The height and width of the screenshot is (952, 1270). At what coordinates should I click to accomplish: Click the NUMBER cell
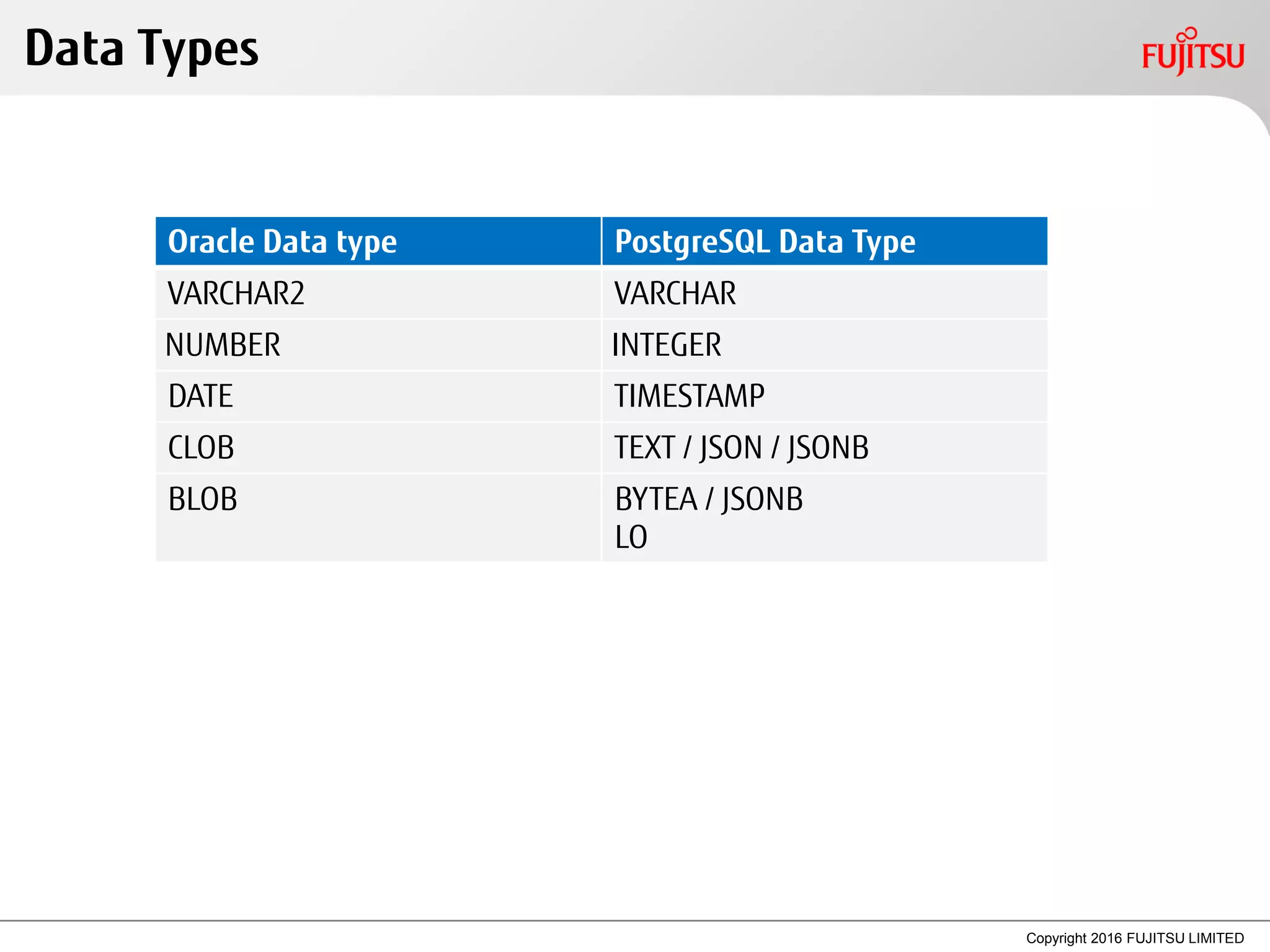(378, 345)
